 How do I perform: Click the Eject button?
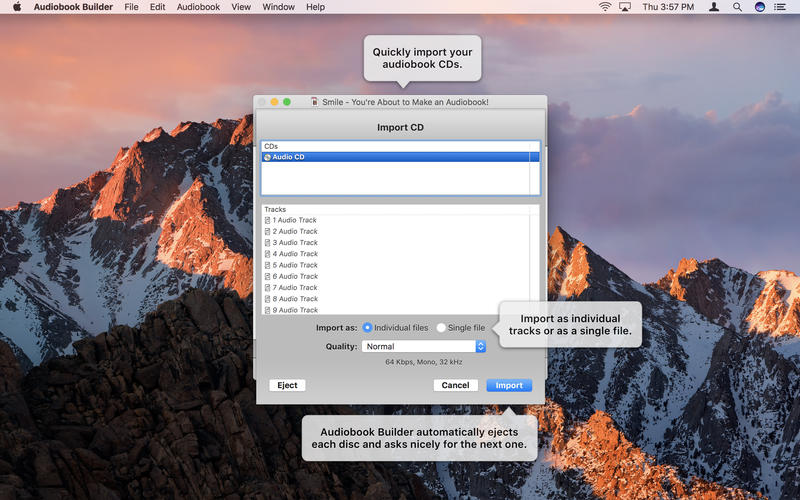point(287,385)
